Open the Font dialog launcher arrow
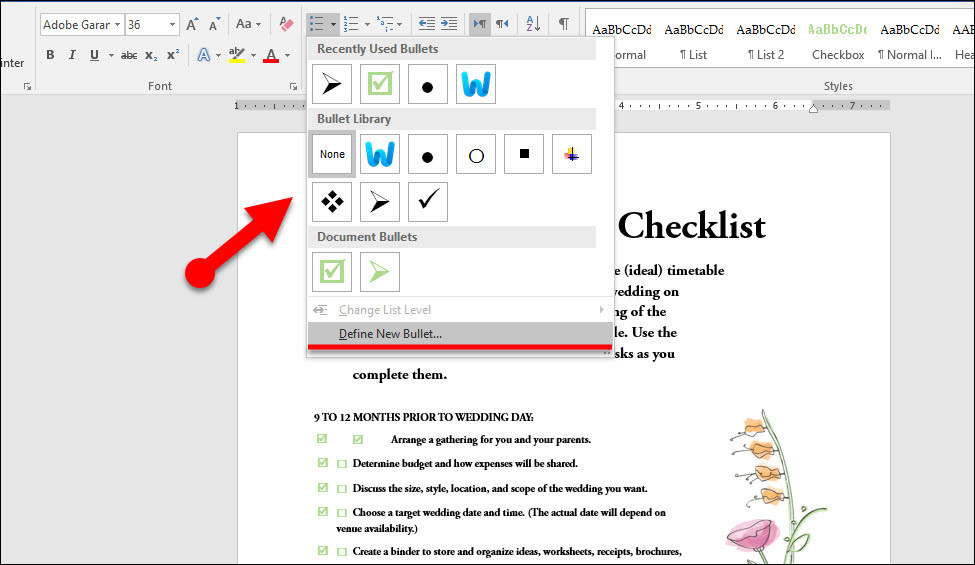975x565 pixels. point(293,87)
